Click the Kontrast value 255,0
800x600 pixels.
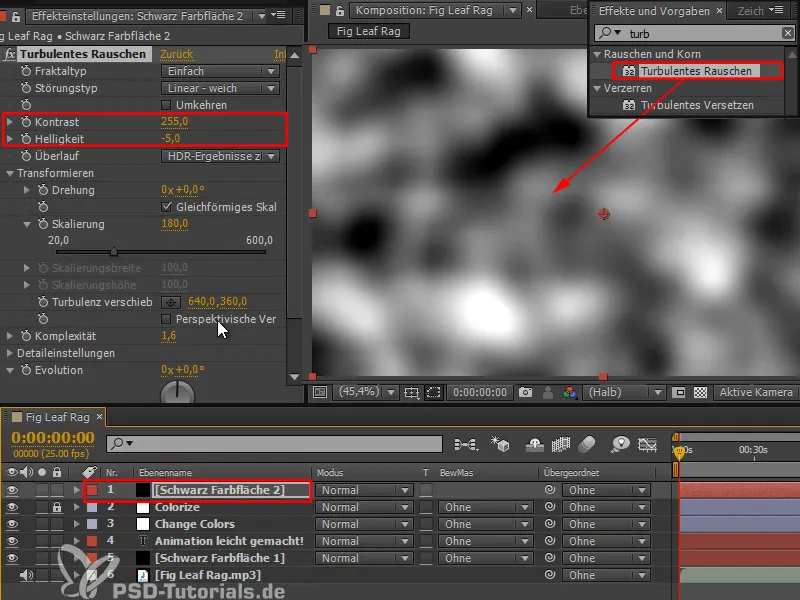174,121
